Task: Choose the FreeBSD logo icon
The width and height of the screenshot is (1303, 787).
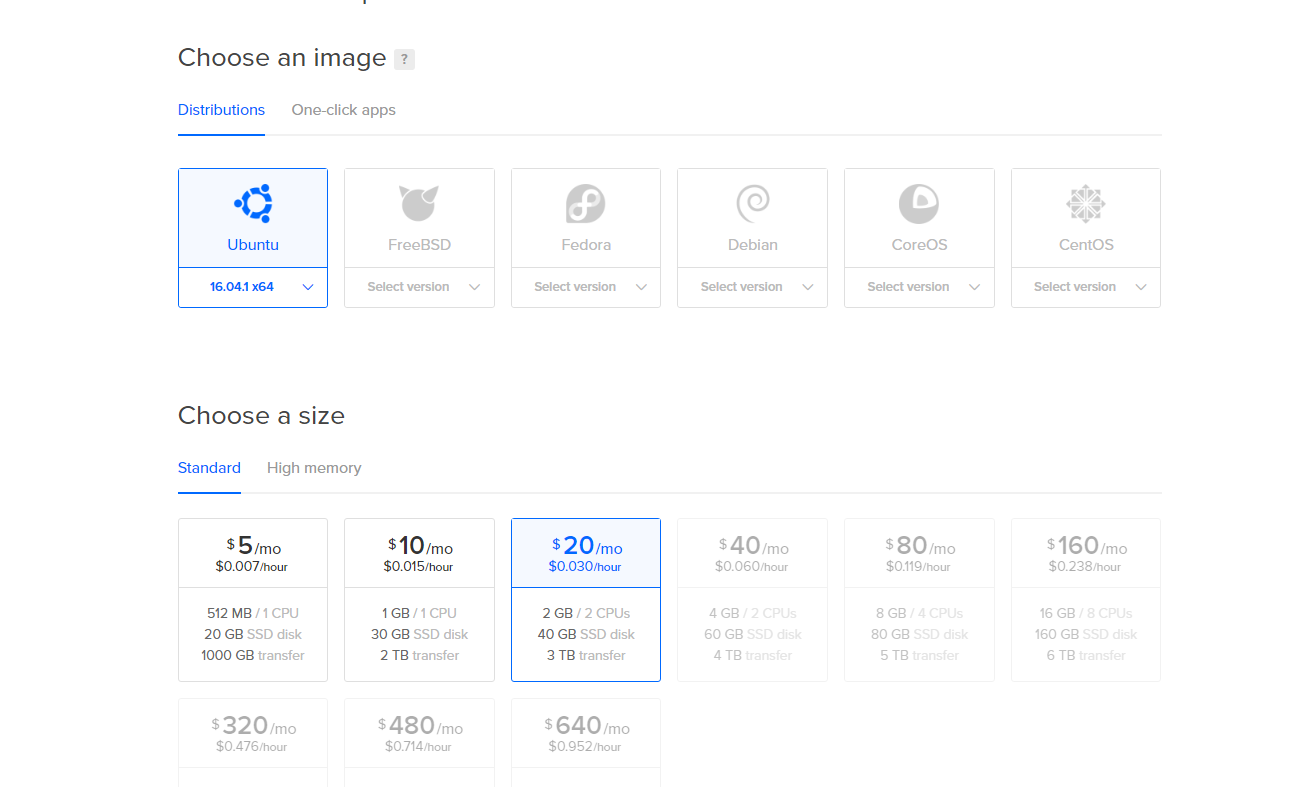Action: (419, 204)
